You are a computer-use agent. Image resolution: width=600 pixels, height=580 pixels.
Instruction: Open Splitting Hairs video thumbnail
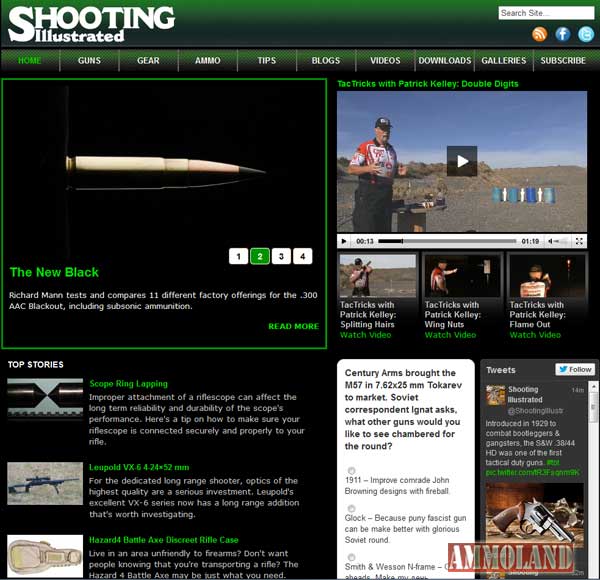pyautogui.click(x=378, y=275)
